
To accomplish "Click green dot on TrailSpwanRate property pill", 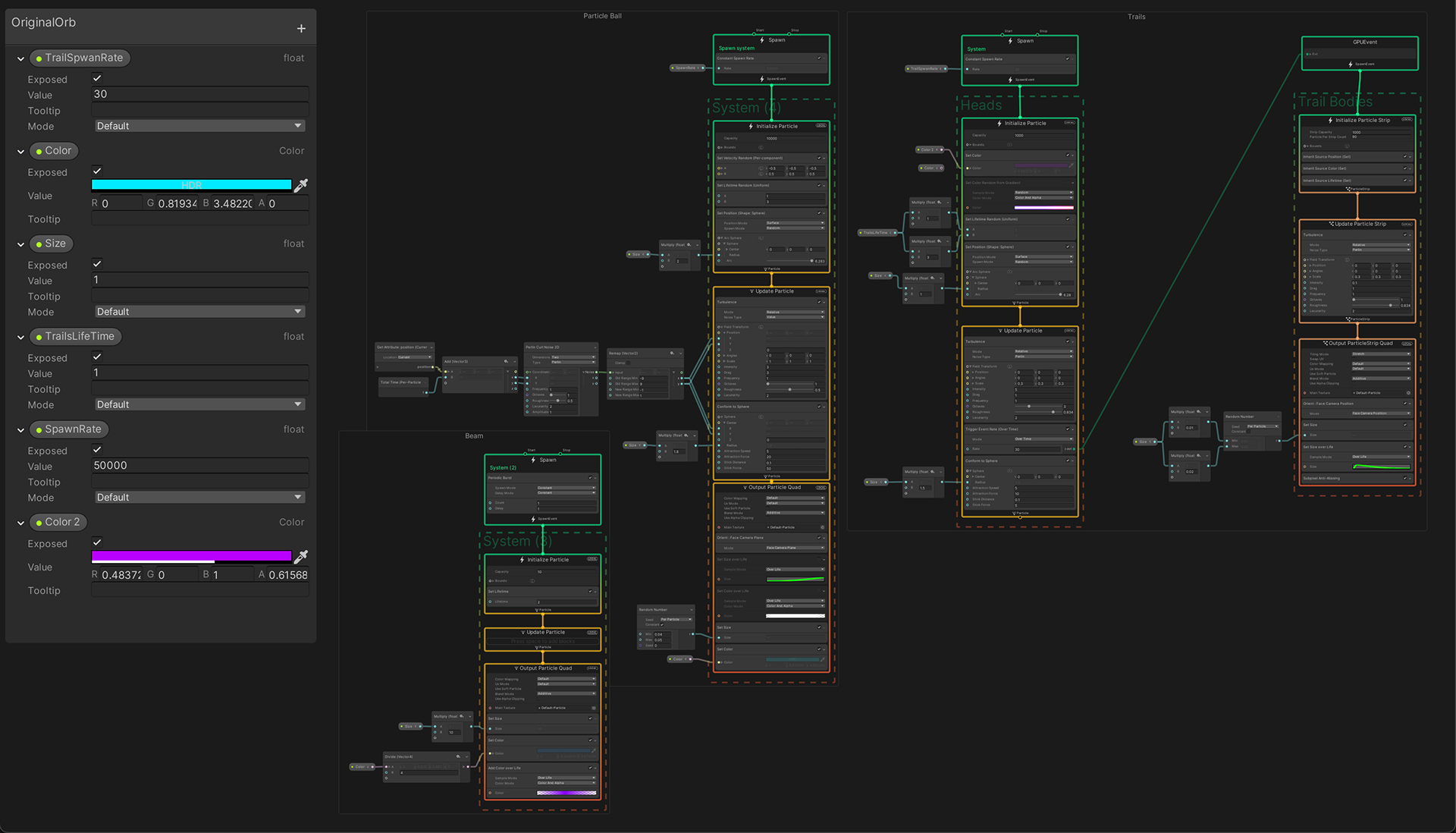I will 39,58.
